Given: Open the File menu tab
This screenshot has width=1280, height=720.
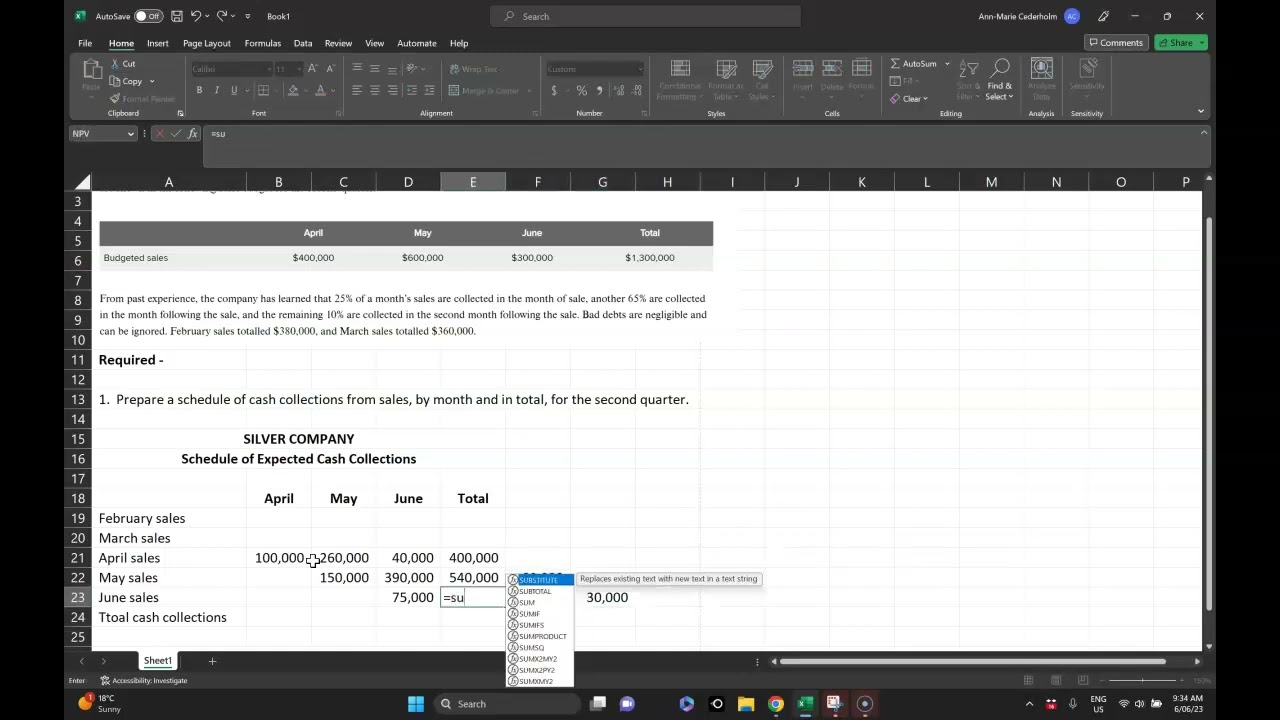Looking at the screenshot, I should pos(85,43).
